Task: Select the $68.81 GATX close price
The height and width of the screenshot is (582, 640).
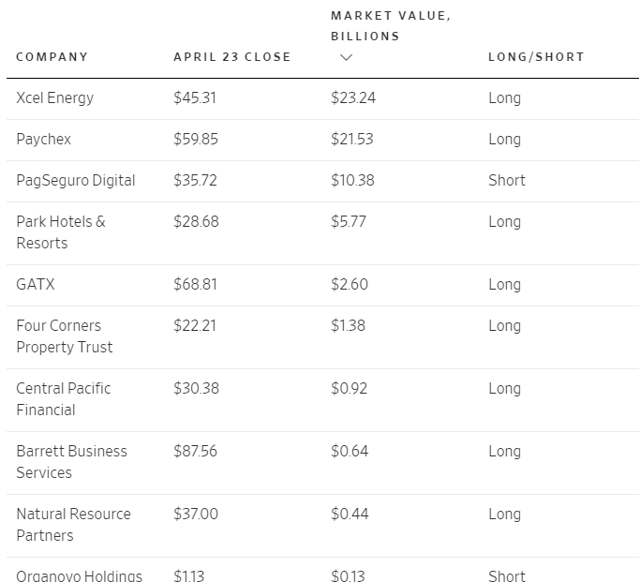Action: tap(195, 284)
